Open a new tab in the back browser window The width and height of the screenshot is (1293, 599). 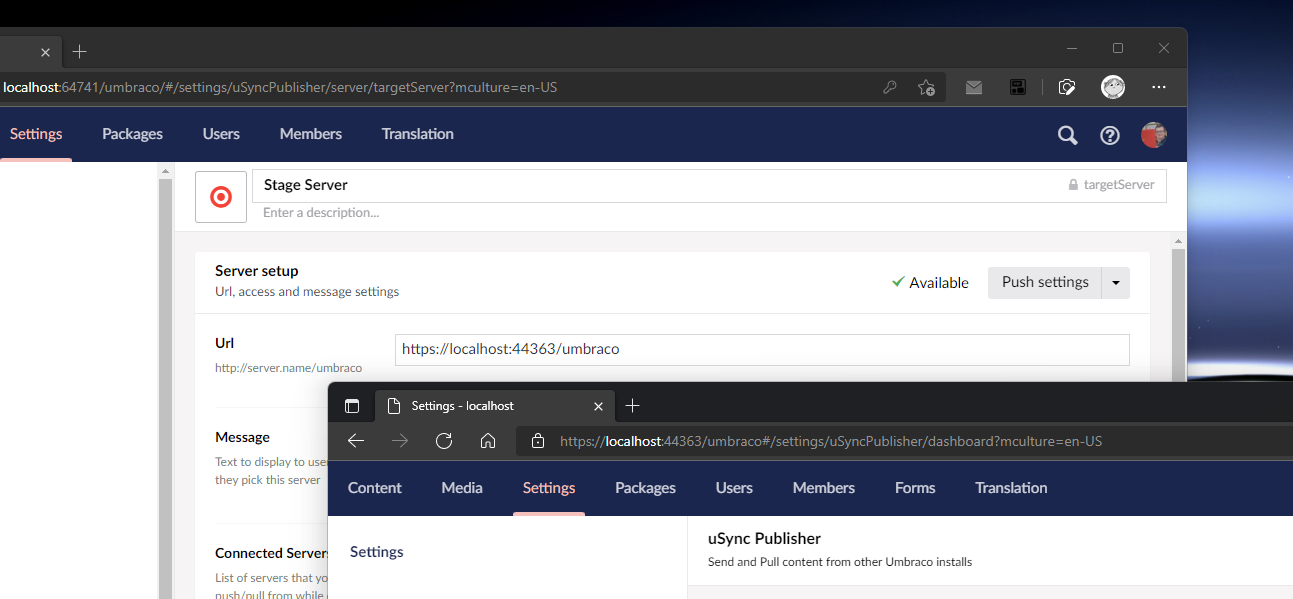pos(80,52)
